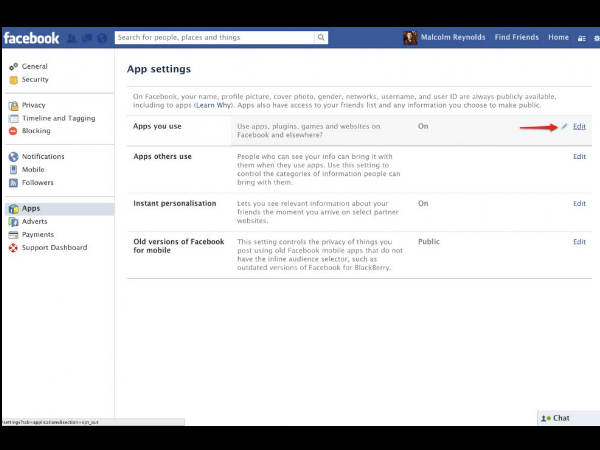Click On status for Apps you use
600x450 pixels.
click(x=423, y=126)
